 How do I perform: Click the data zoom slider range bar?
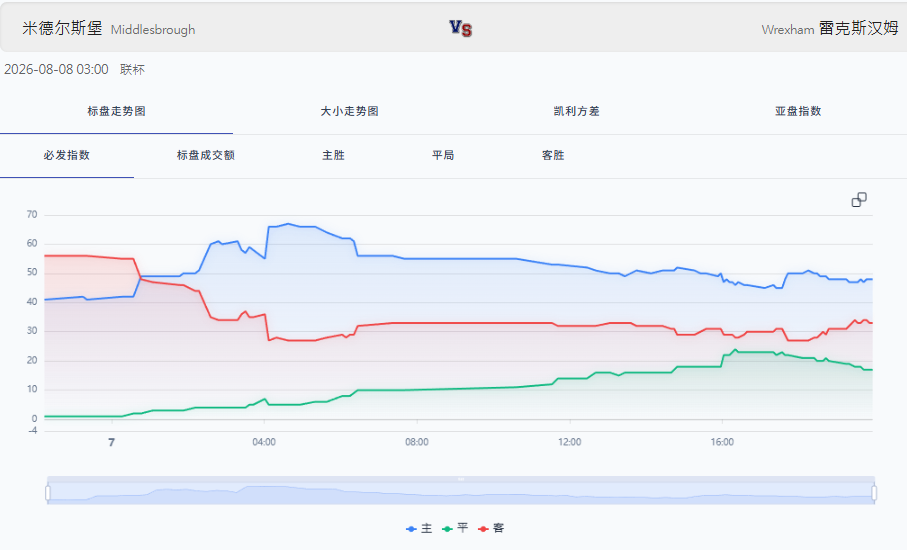[x=461, y=491]
